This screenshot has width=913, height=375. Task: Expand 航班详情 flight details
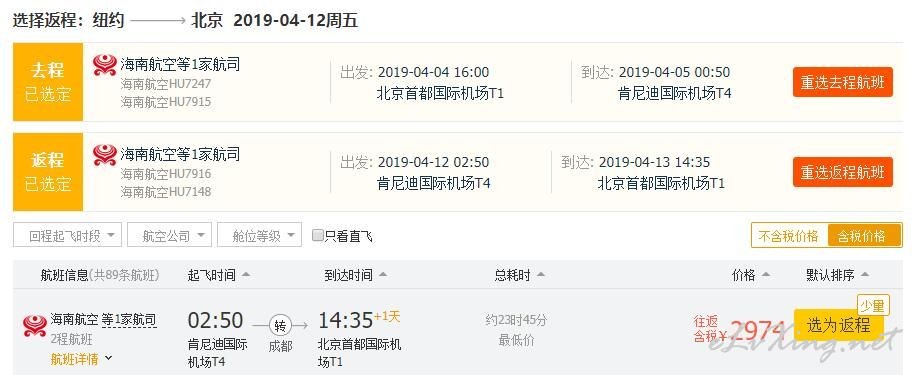point(82,359)
